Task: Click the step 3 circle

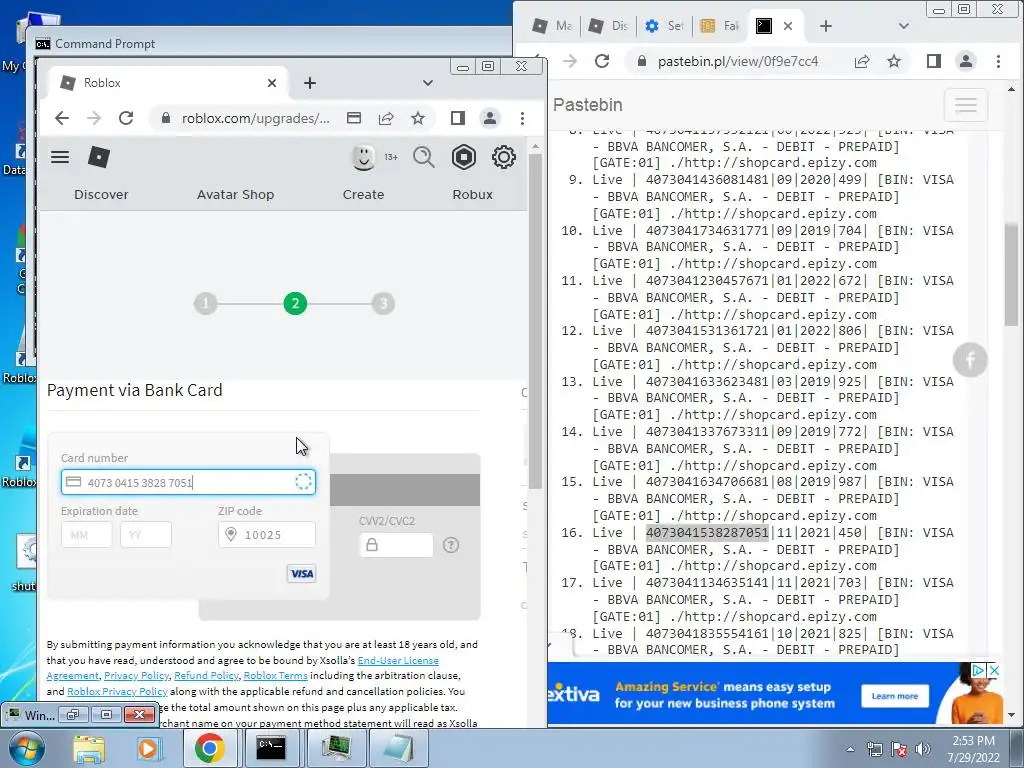Action: point(383,303)
